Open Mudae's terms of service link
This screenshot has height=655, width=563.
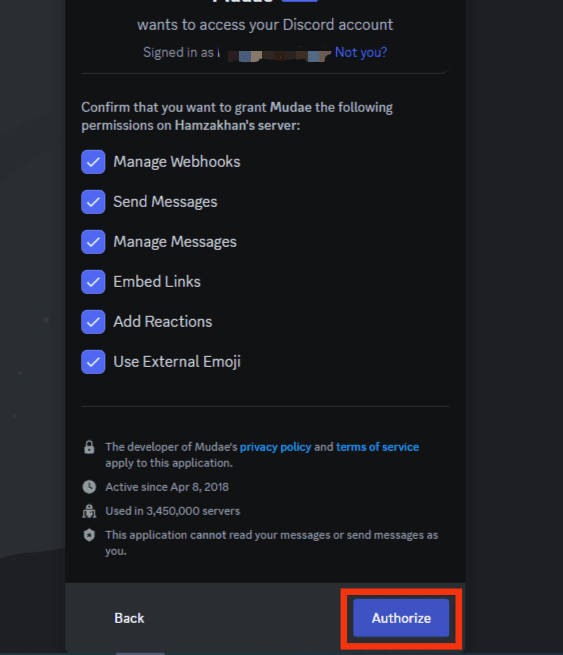377,447
